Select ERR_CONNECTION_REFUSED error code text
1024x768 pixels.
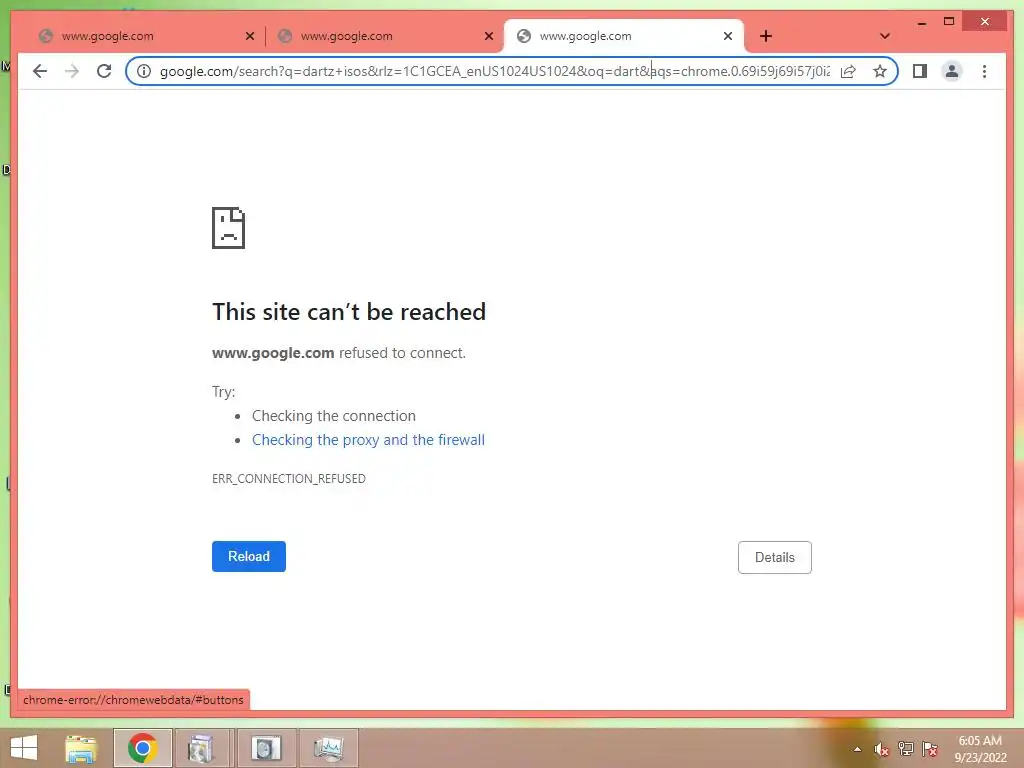pyautogui.click(x=289, y=479)
